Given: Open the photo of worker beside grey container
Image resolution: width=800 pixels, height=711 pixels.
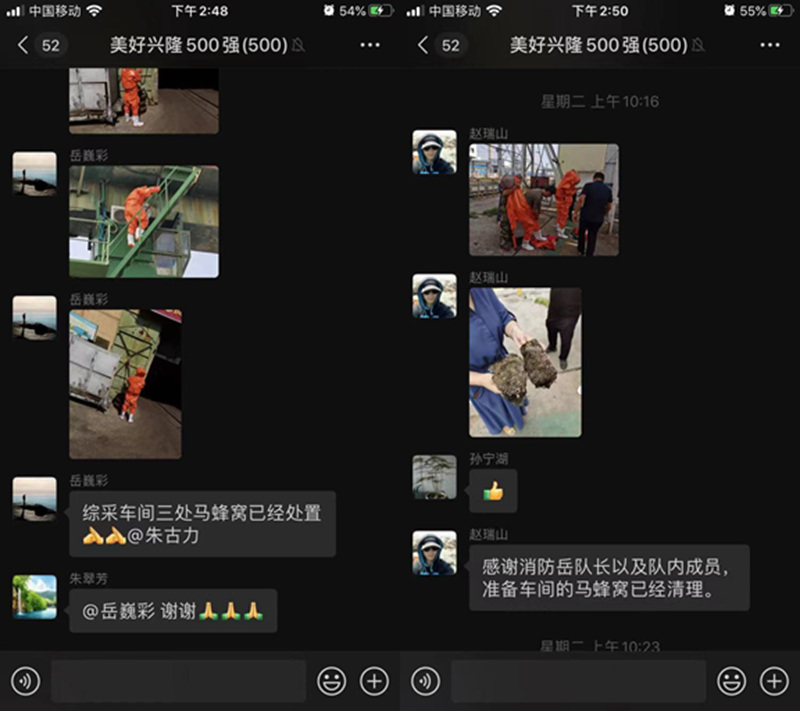Looking at the screenshot, I should pyautogui.click(x=126, y=384).
